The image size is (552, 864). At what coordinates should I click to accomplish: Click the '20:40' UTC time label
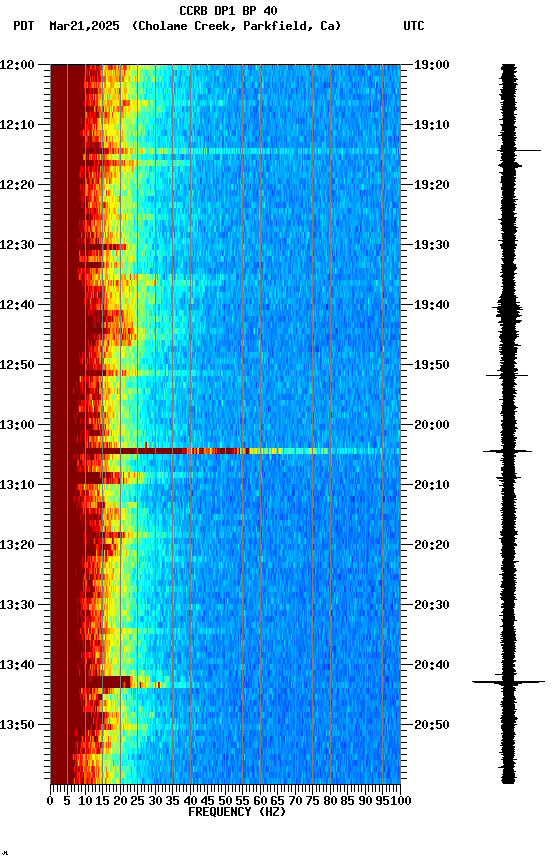click(x=432, y=666)
